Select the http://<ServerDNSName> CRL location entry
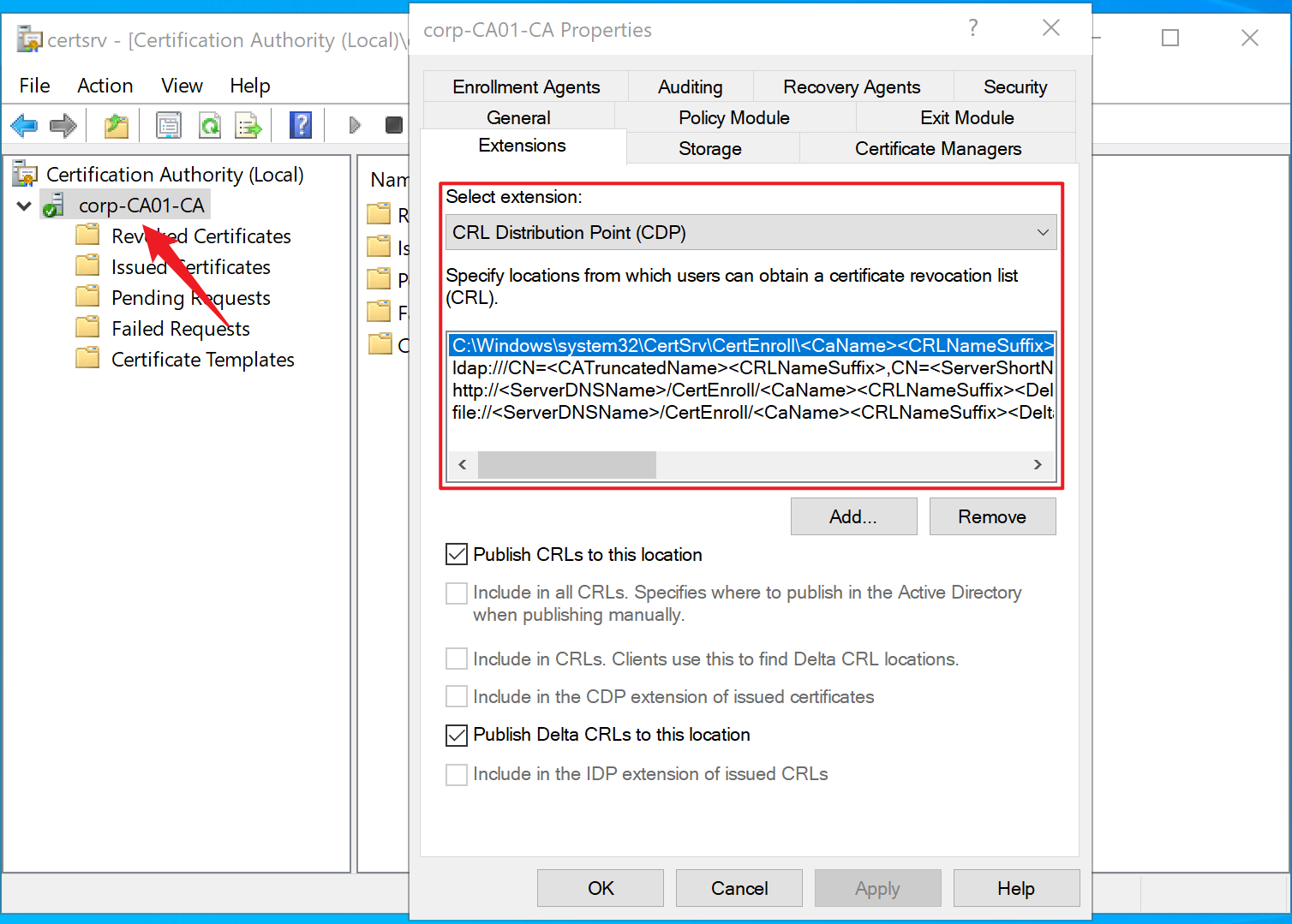1292x924 pixels. click(751, 390)
